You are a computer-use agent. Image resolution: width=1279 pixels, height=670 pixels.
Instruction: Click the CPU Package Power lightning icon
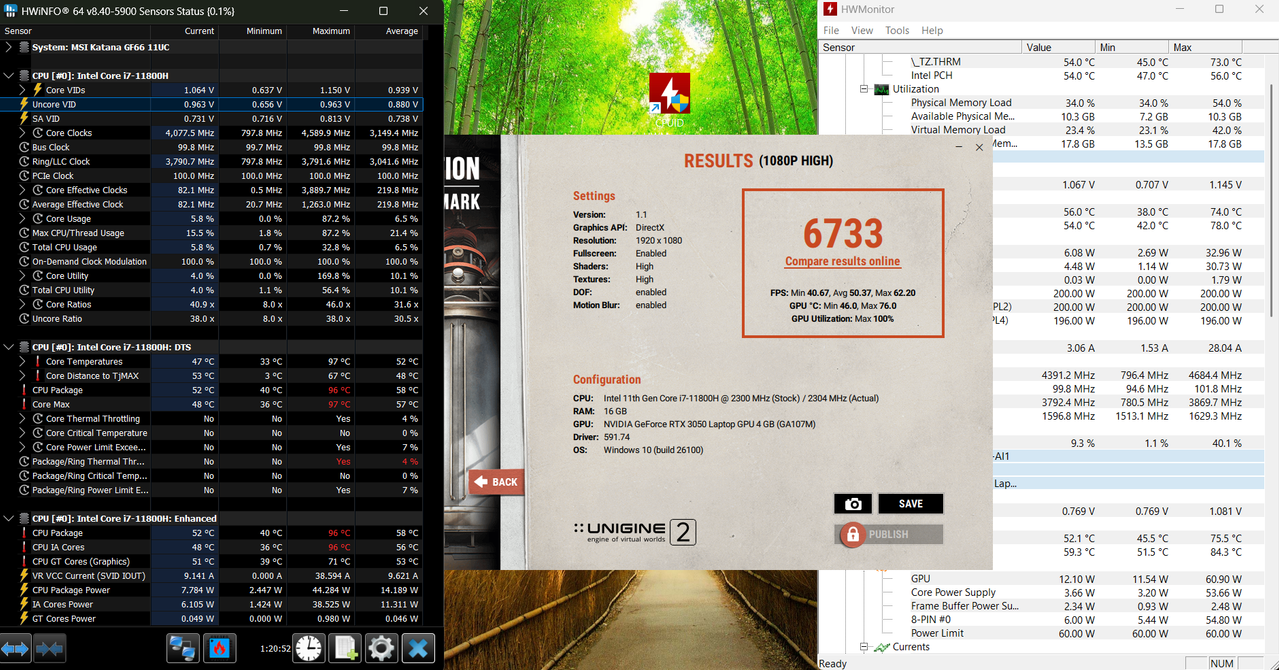pos(24,590)
